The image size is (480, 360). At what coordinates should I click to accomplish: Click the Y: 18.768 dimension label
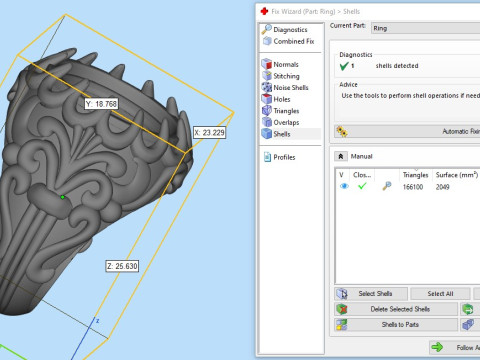coord(101,104)
